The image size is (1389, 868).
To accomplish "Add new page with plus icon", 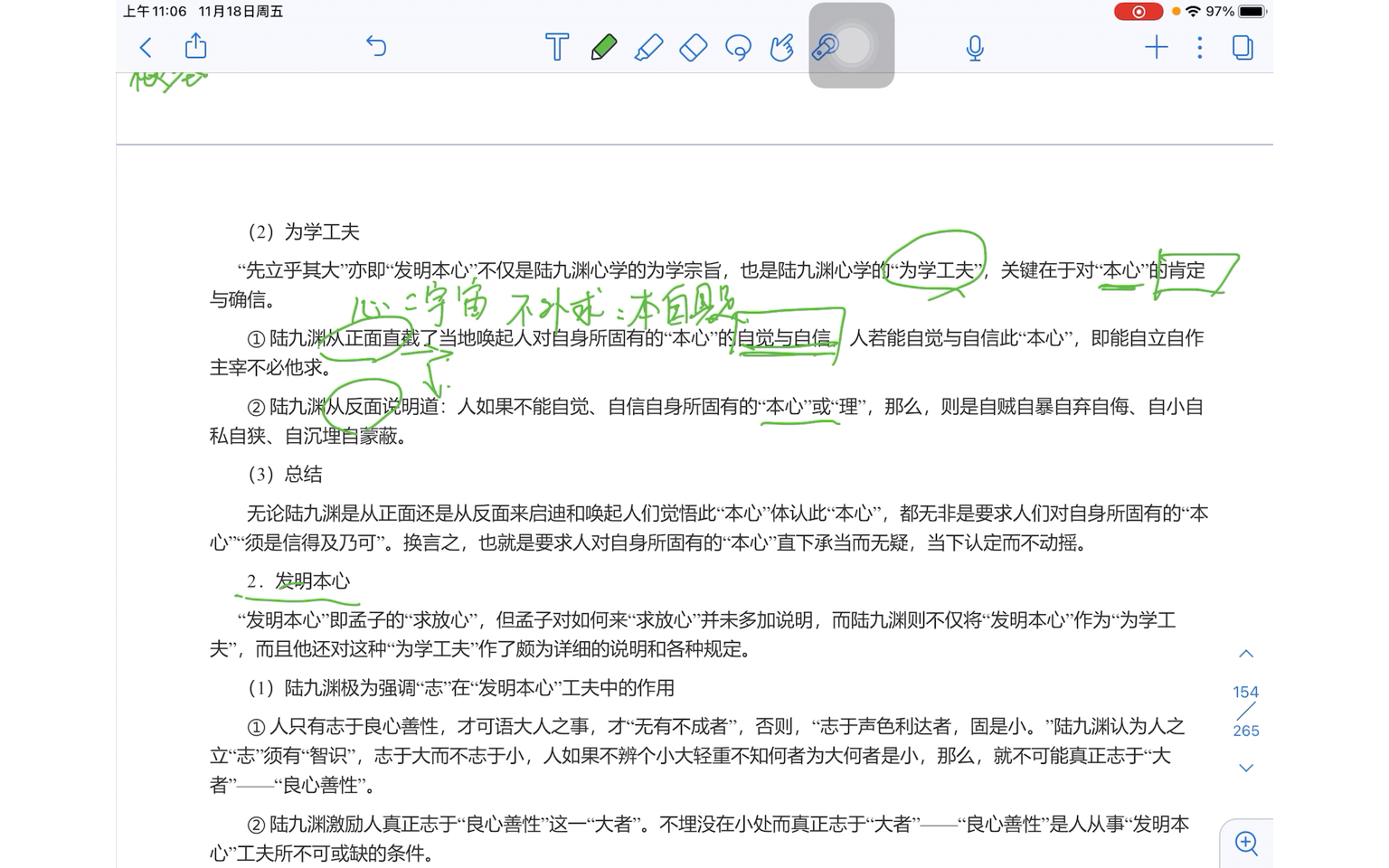I will [1157, 47].
